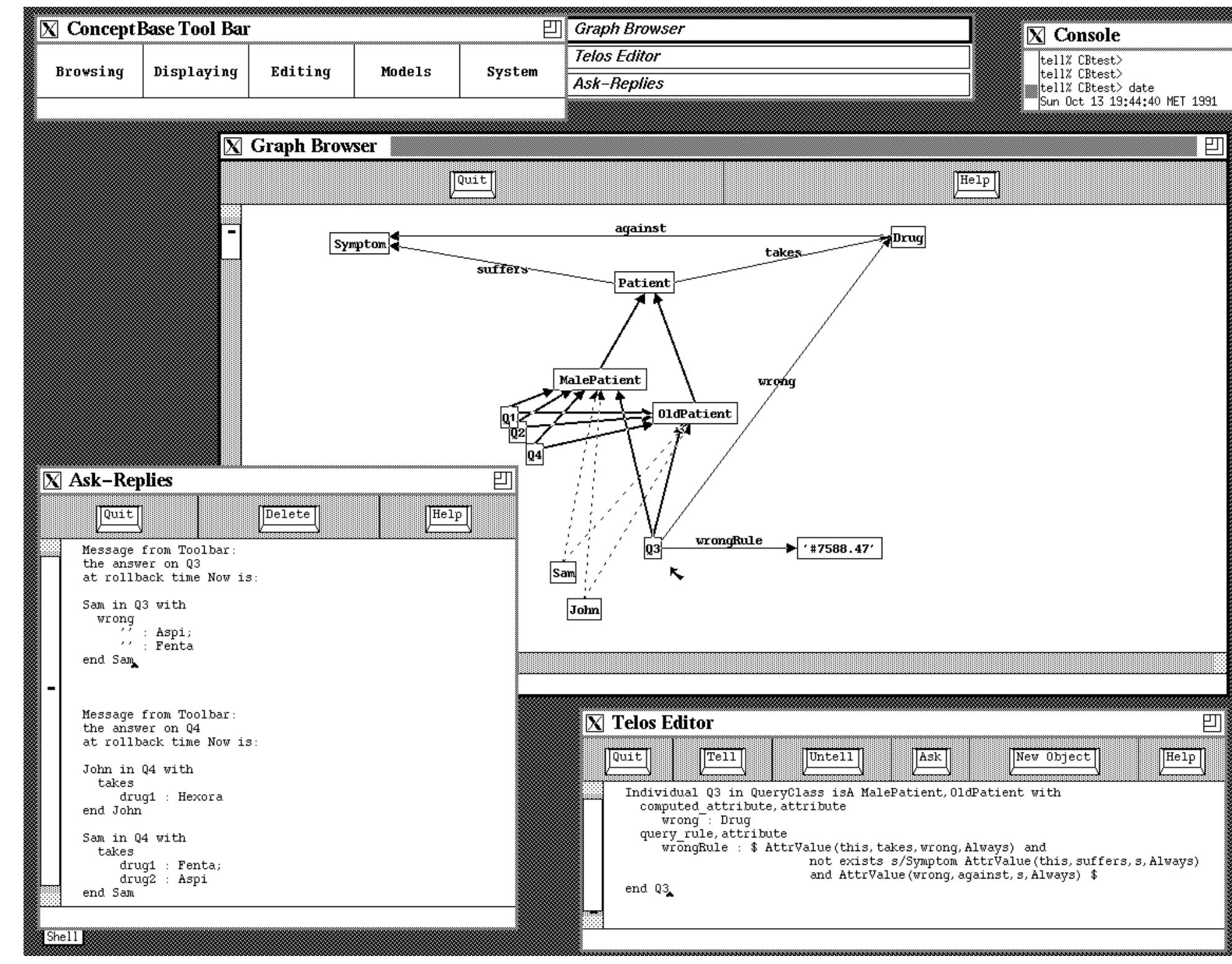Click Delete button in Ask-Replies window
The width and height of the screenshot is (1232, 964).
(288, 518)
